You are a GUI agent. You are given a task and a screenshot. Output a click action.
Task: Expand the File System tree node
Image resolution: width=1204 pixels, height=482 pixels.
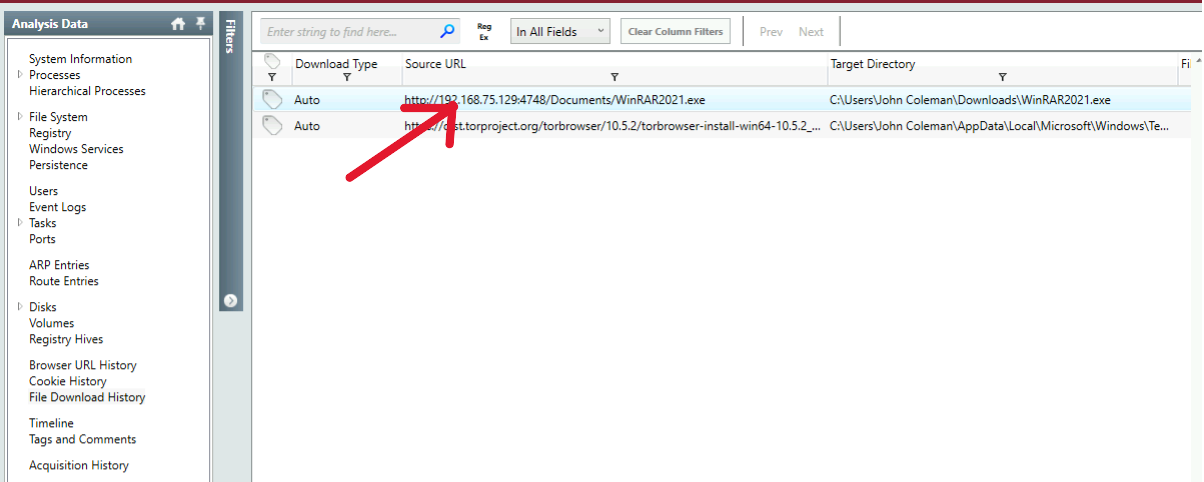pyautogui.click(x=20, y=117)
